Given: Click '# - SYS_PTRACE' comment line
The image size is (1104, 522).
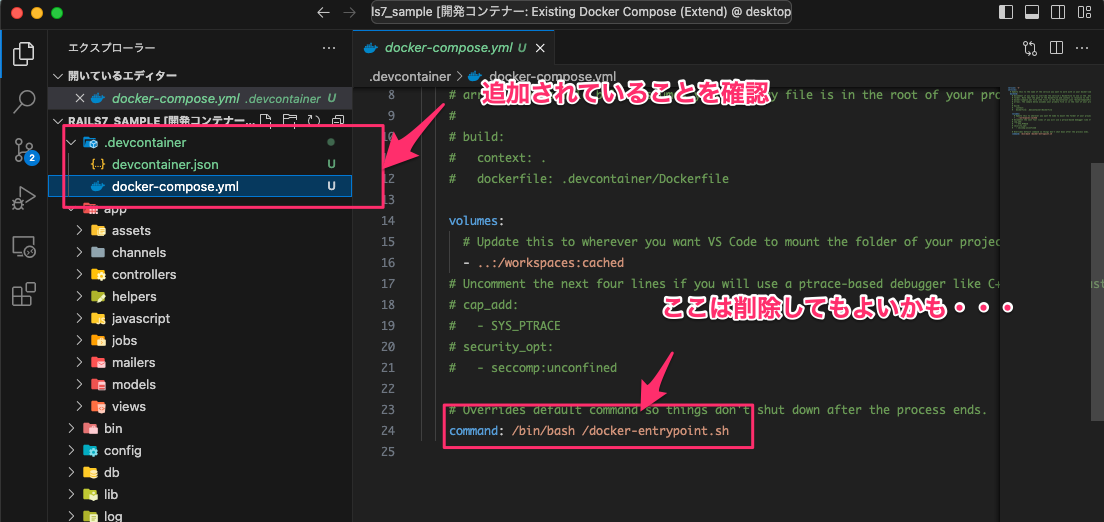Looking at the screenshot, I should (505, 325).
